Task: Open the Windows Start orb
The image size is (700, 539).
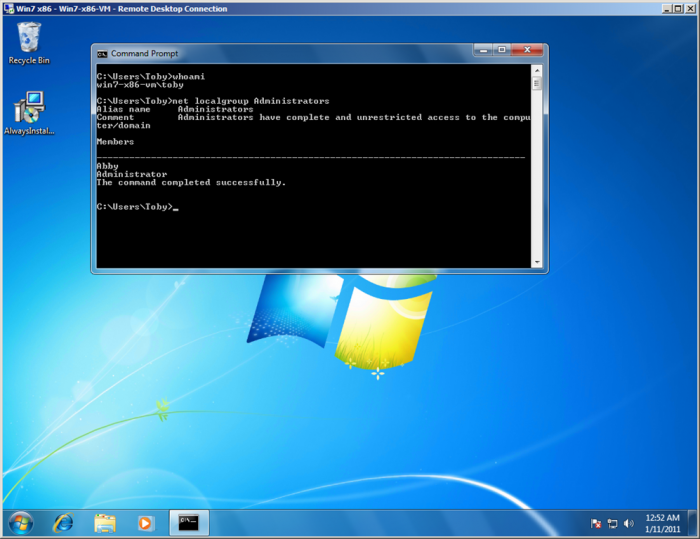Action: tap(21, 522)
